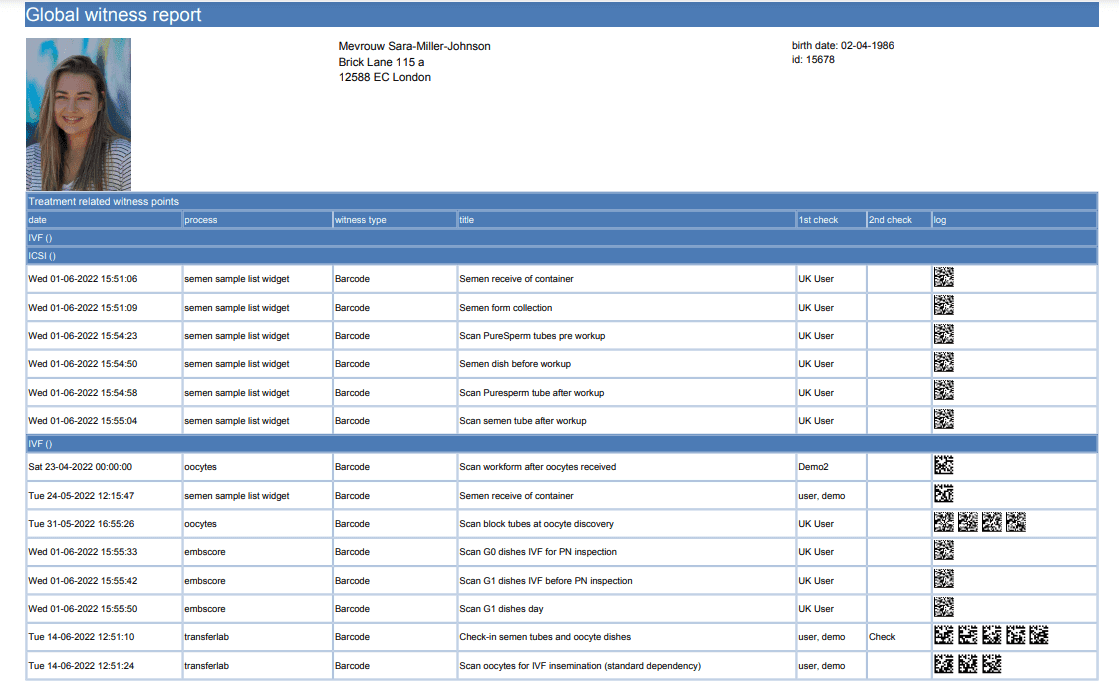Click 'Demo2' in 1st check column

pyautogui.click(x=813, y=467)
